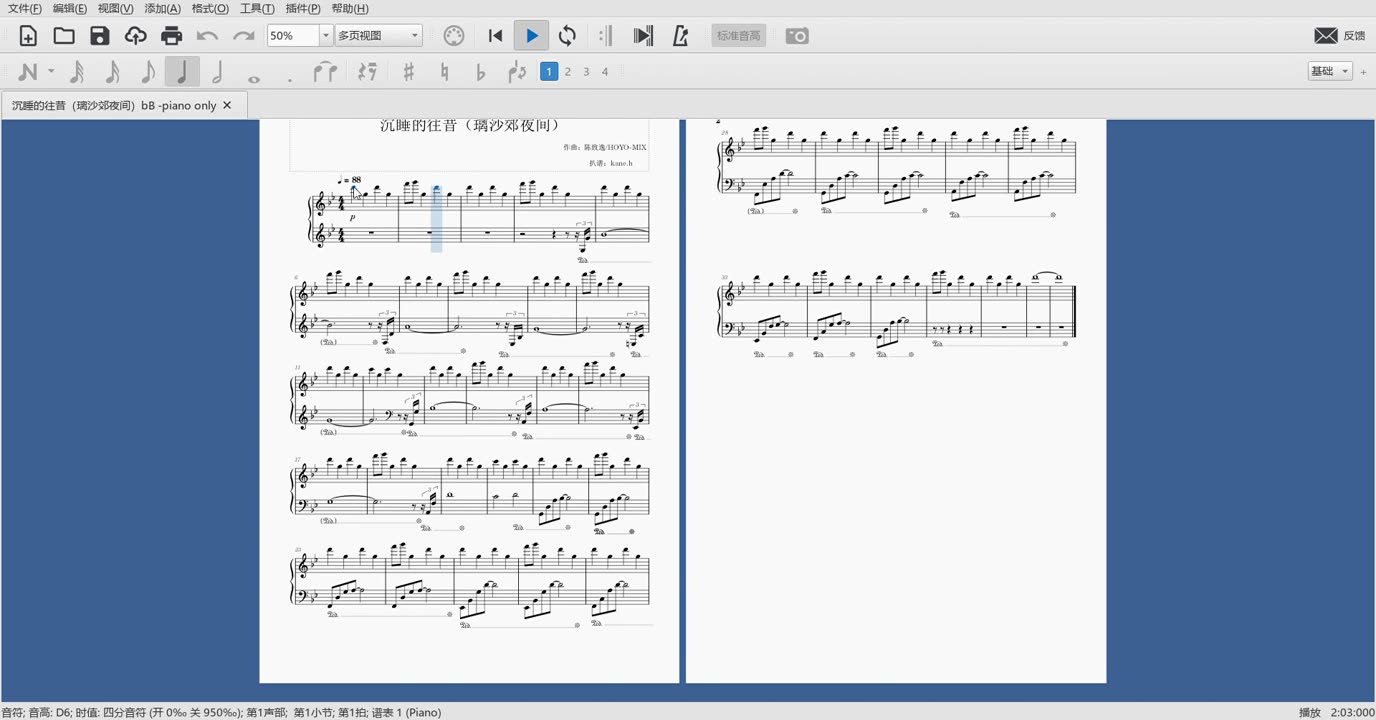Screen dimensions: 1376x720
Task: Toggle pan score during playback
Action: [643, 36]
